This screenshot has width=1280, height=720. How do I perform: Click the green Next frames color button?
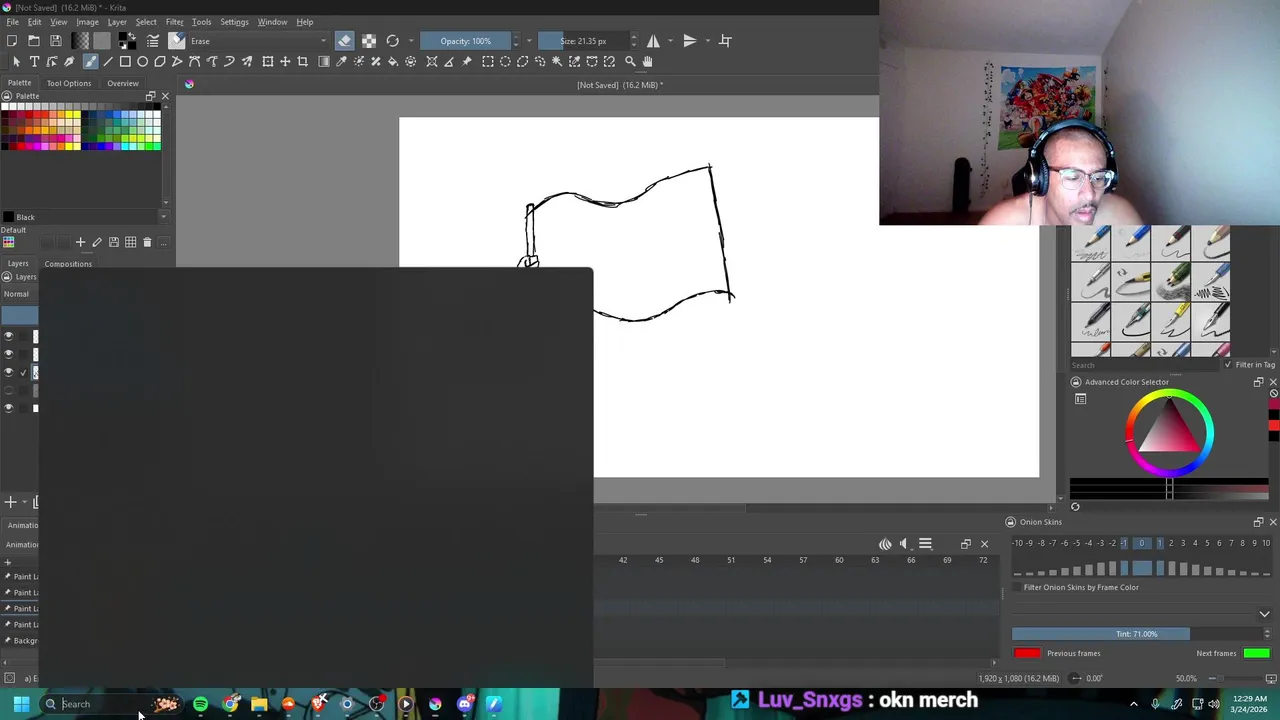(x=1257, y=653)
